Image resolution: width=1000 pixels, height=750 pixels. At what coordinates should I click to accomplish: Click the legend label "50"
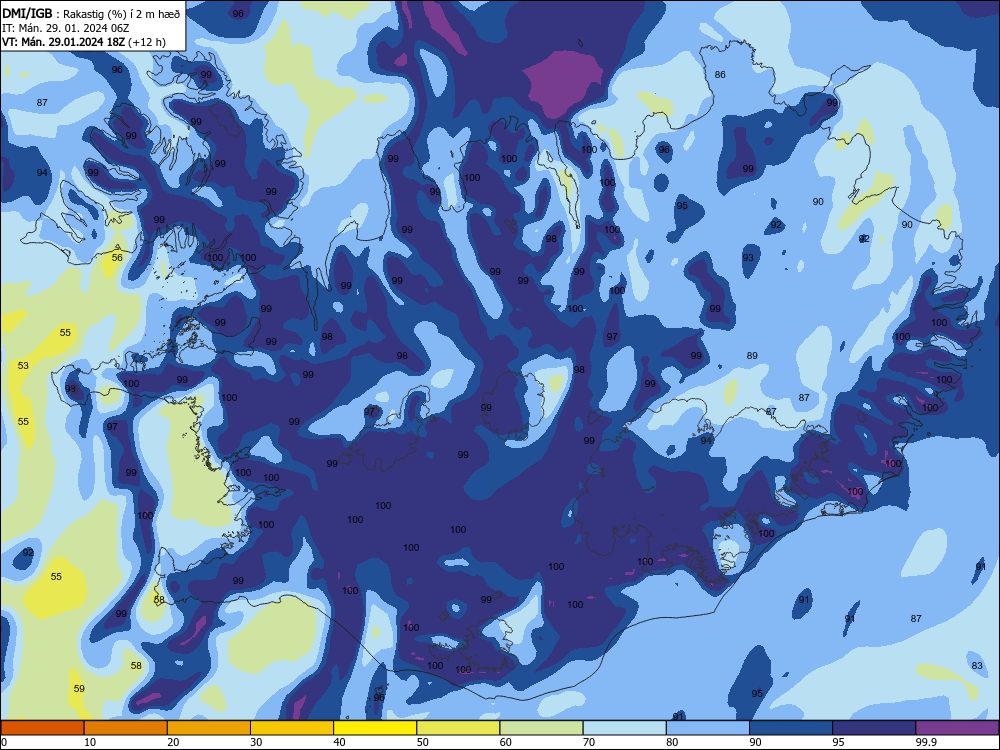(423, 742)
